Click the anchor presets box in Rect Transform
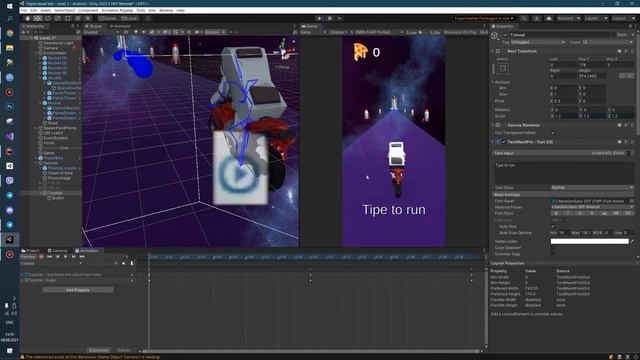 [502, 69]
